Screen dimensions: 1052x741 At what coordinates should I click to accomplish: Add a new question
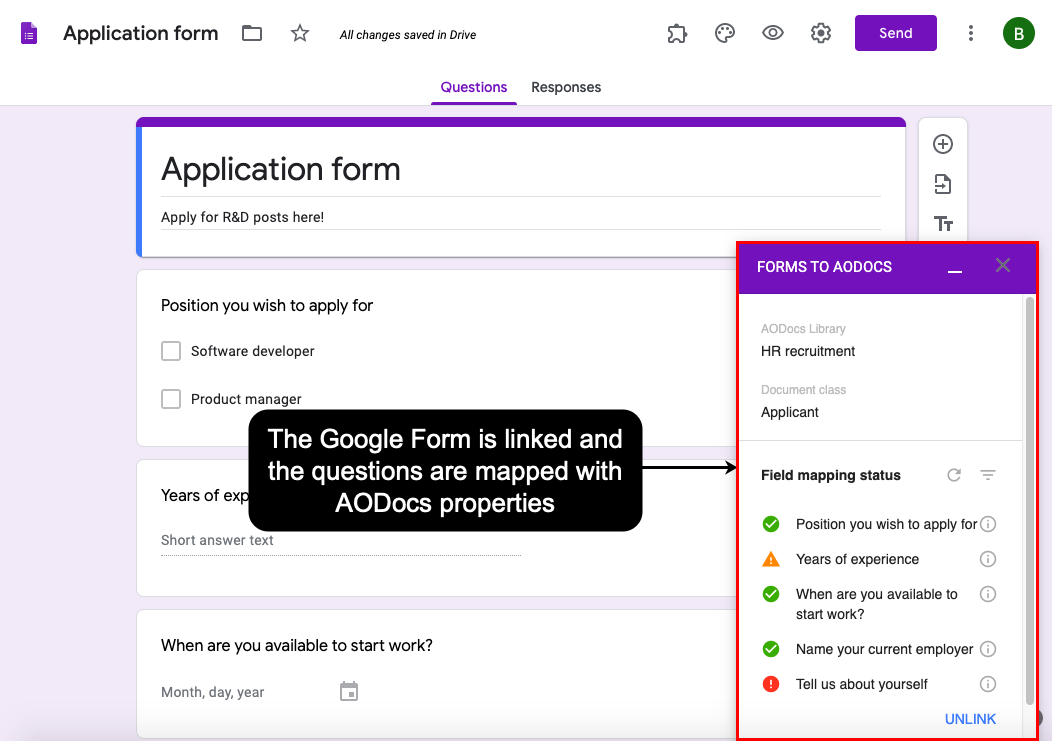[943, 144]
